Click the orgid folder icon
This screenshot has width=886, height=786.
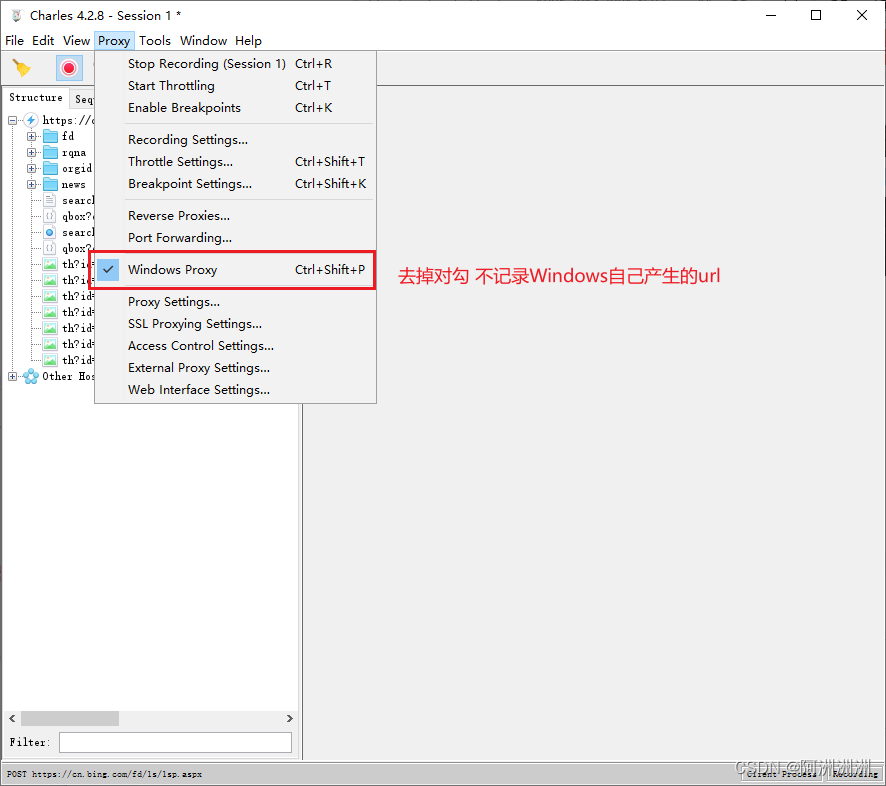click(51, 168)
